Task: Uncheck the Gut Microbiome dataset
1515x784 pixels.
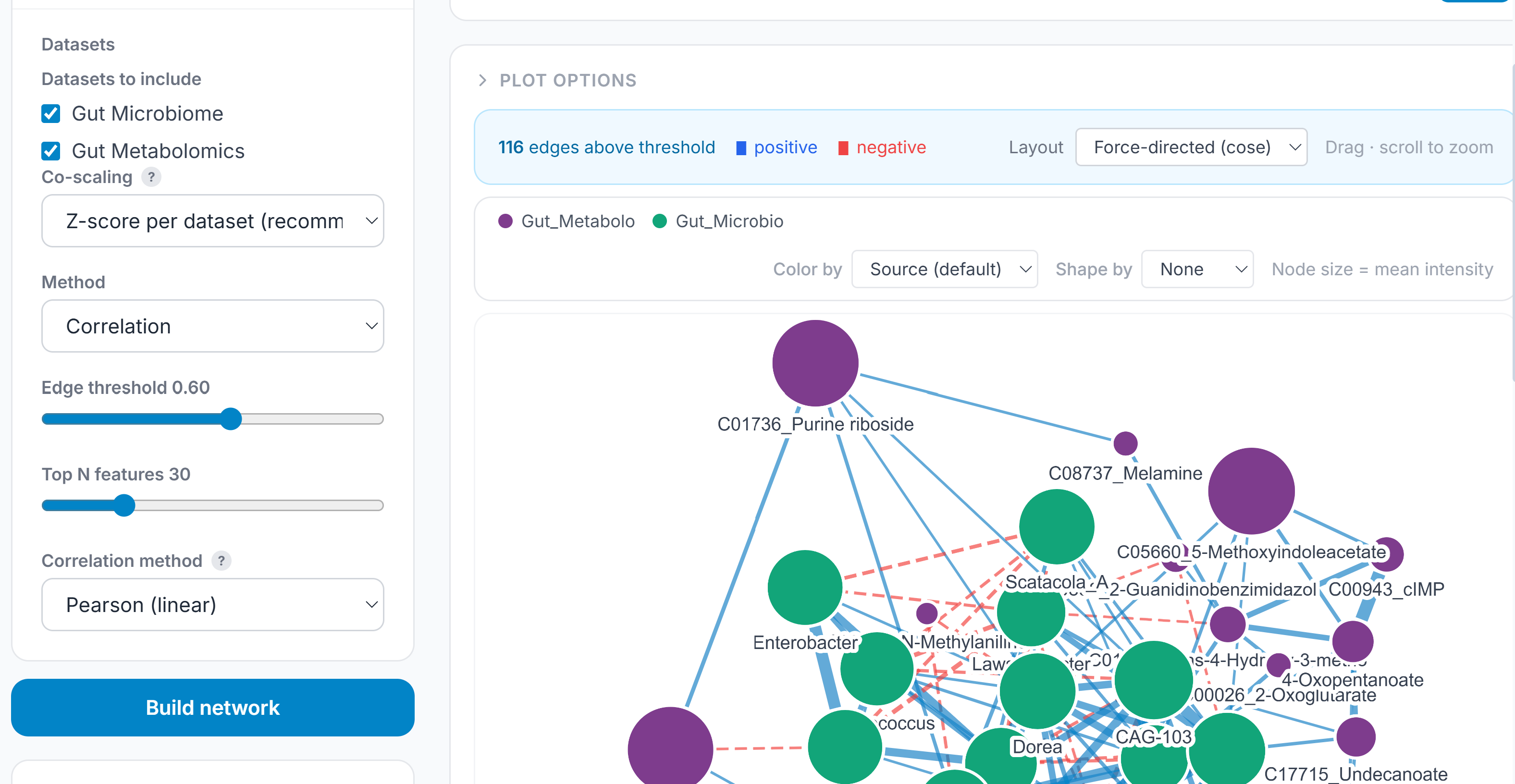Action: tap(50, 113)
